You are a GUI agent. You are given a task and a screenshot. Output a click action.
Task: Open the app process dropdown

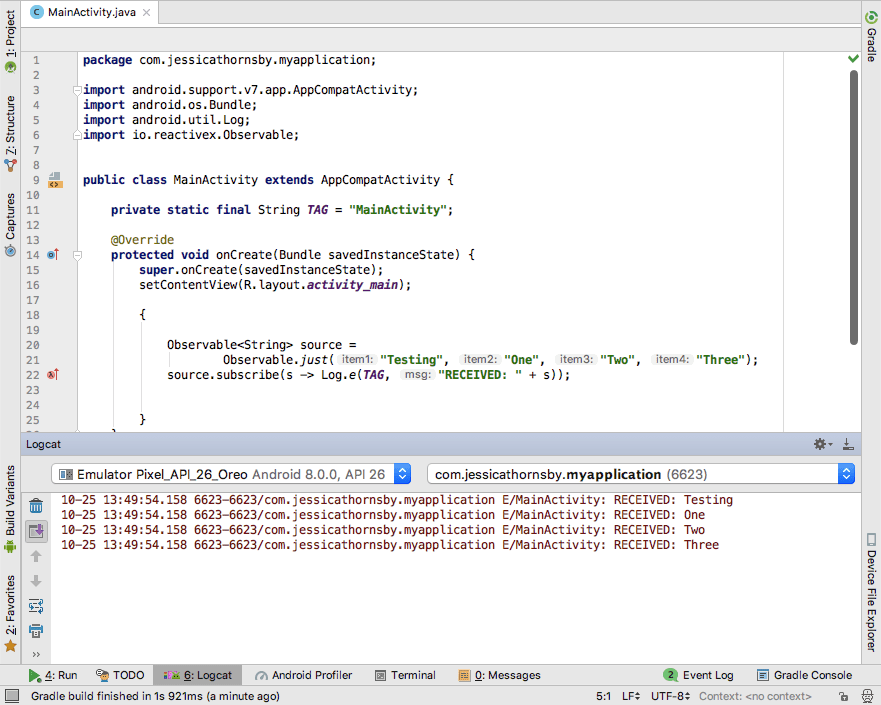(x=641, y=474)
